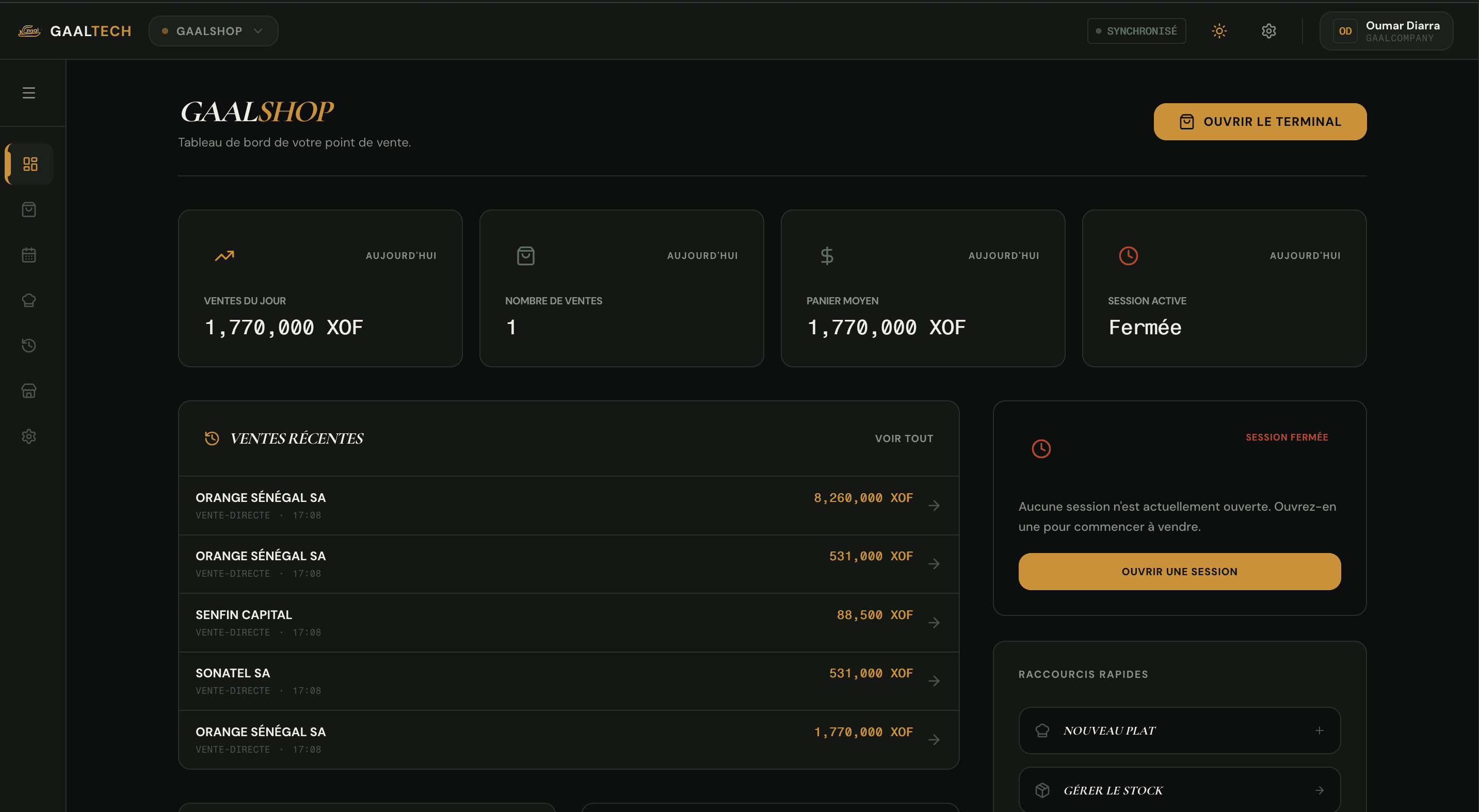Click the history icon beside Ventes récentes
1479x812 pixels.
212,439
